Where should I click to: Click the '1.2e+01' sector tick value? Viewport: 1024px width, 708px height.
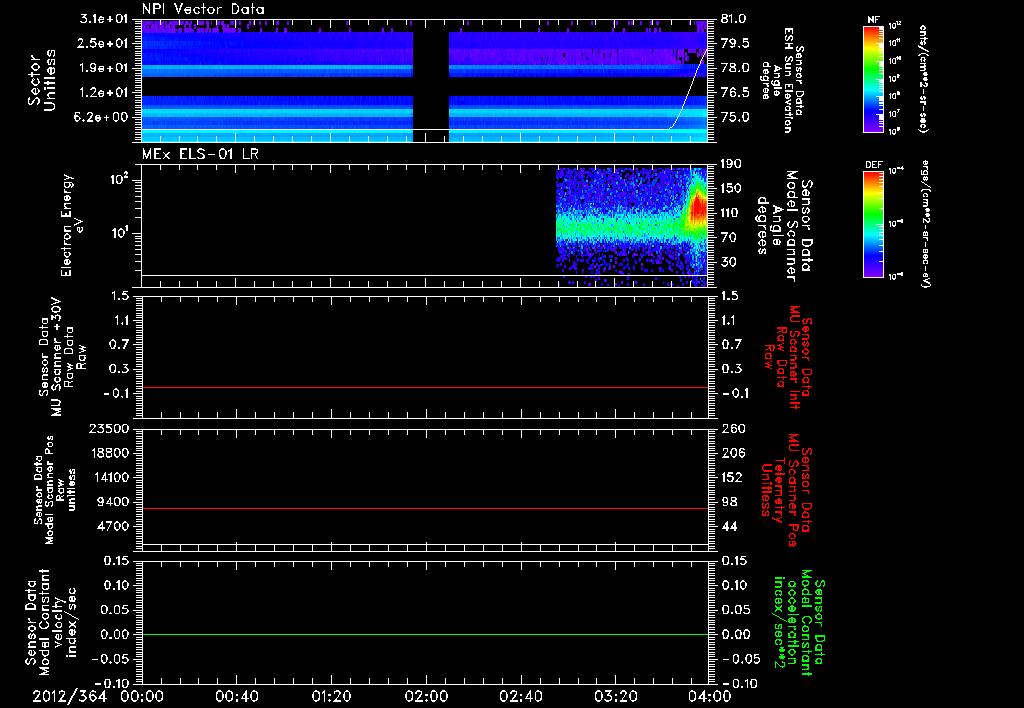(104, 93)
